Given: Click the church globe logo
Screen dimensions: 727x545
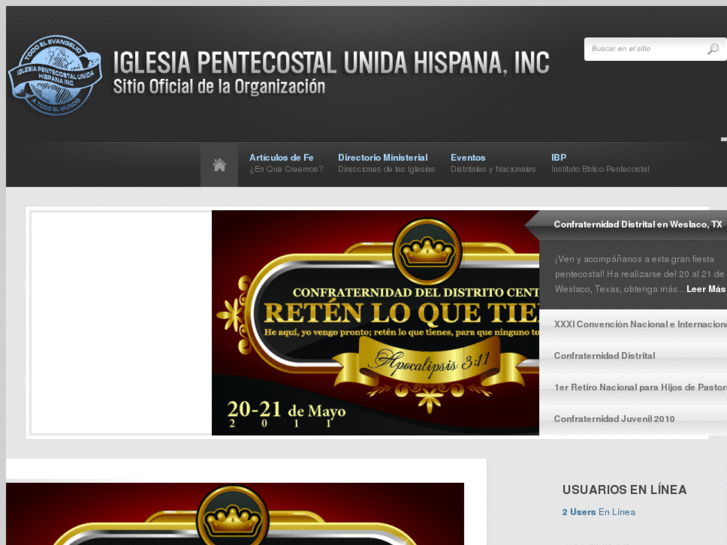Looking at the screenshot, I should coord(55,75).
